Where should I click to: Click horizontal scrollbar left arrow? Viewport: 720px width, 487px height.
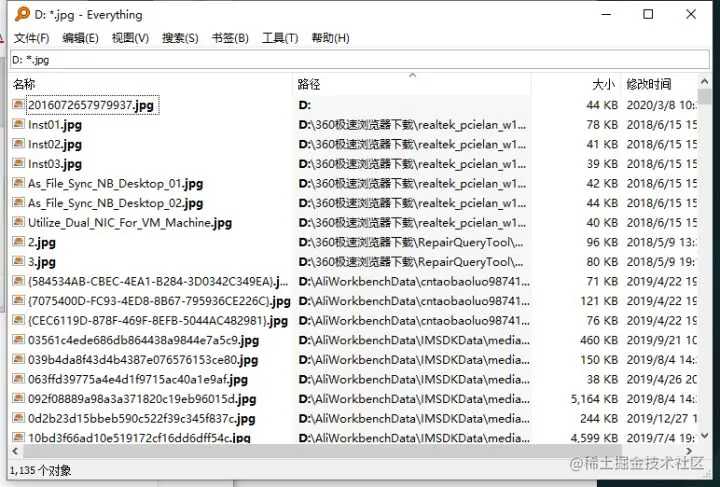coord(16,451)
